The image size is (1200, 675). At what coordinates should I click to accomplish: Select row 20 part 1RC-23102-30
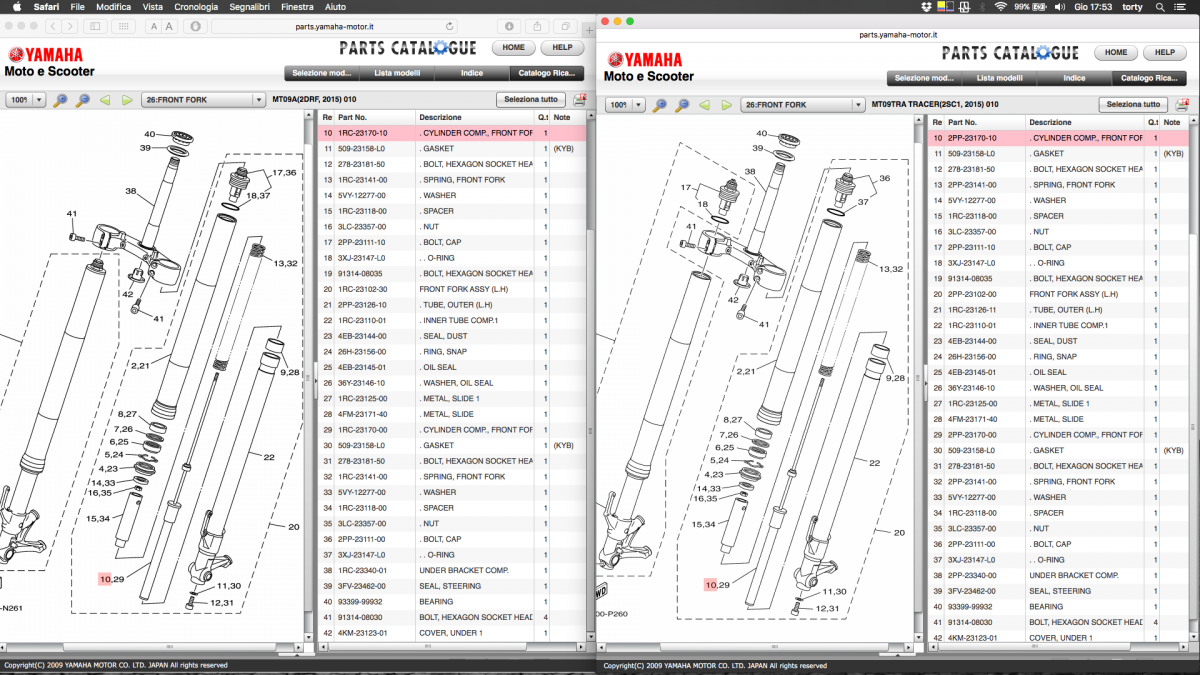click(x=451, y=289)
